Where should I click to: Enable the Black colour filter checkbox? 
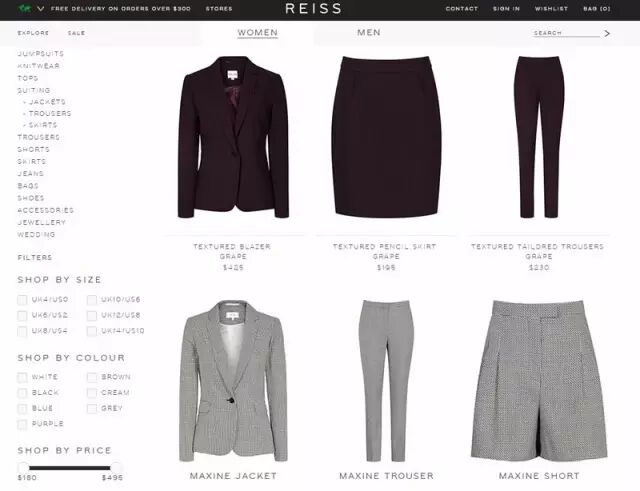click(22, 393)
